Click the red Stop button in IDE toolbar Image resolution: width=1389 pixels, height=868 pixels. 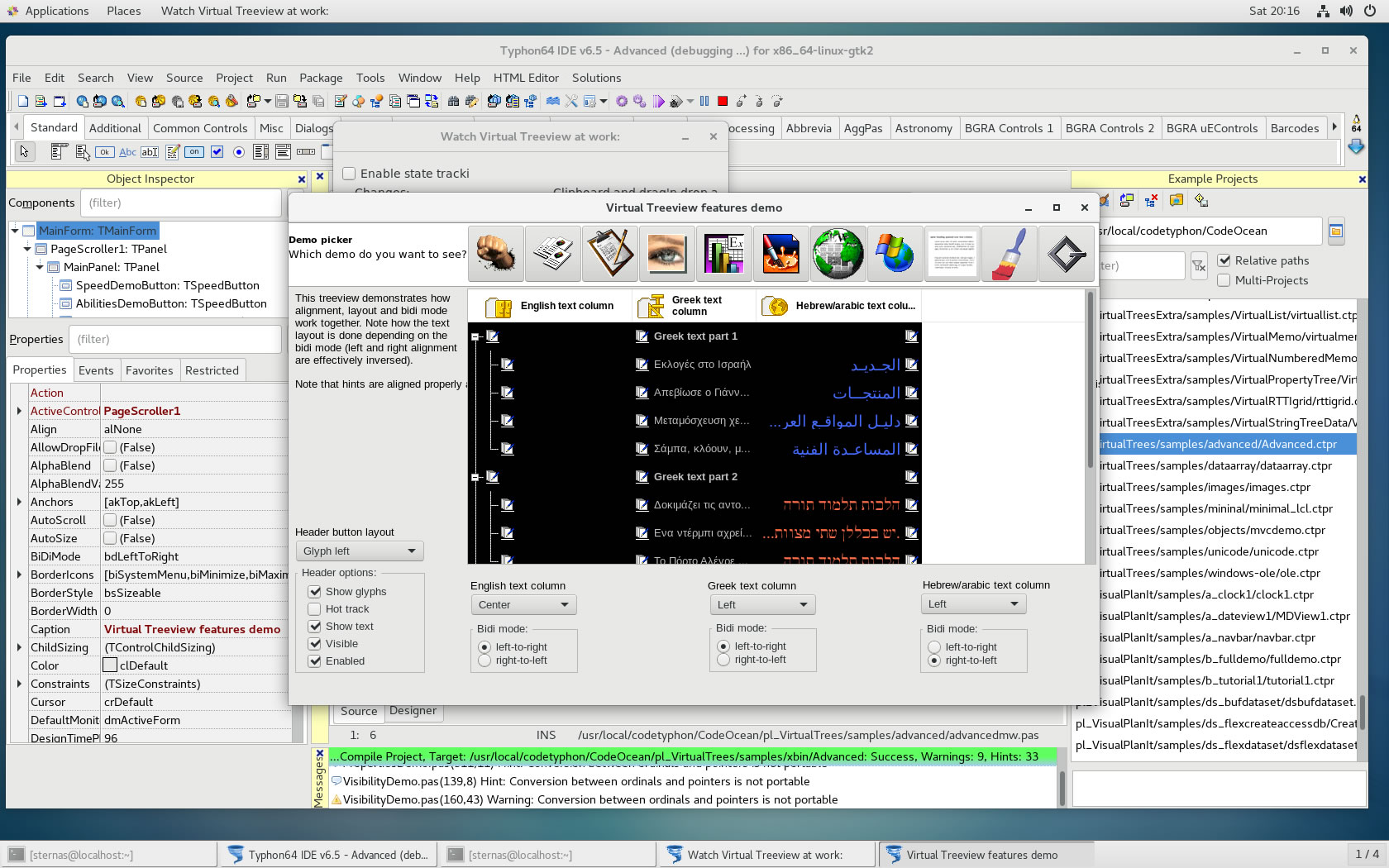pyautogui.click(x=723, y=101)
